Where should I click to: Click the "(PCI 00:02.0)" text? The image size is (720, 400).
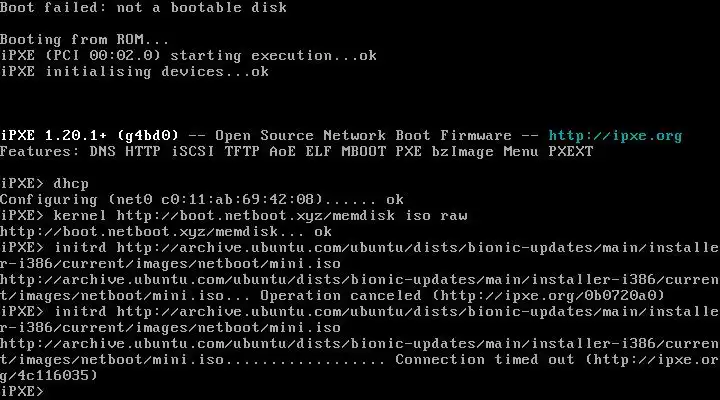tap(103, 56)
